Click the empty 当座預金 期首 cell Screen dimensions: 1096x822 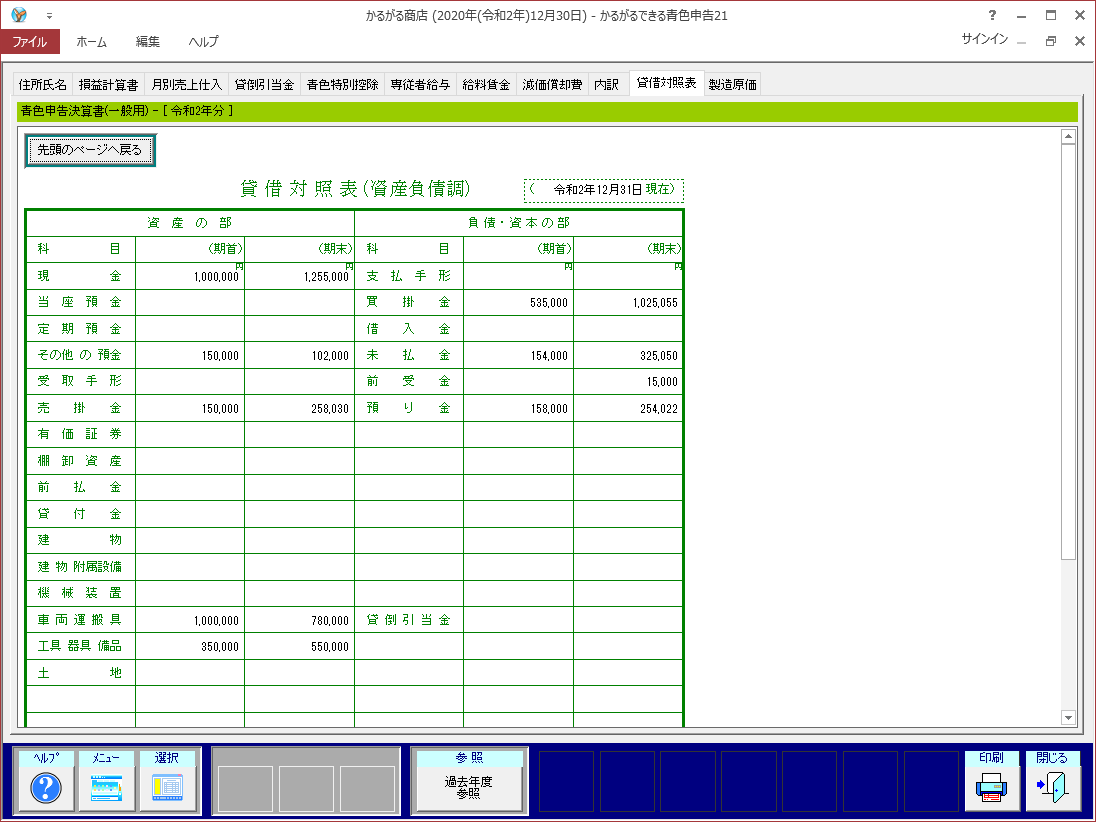pyautogui.click(x=190, y=302)
